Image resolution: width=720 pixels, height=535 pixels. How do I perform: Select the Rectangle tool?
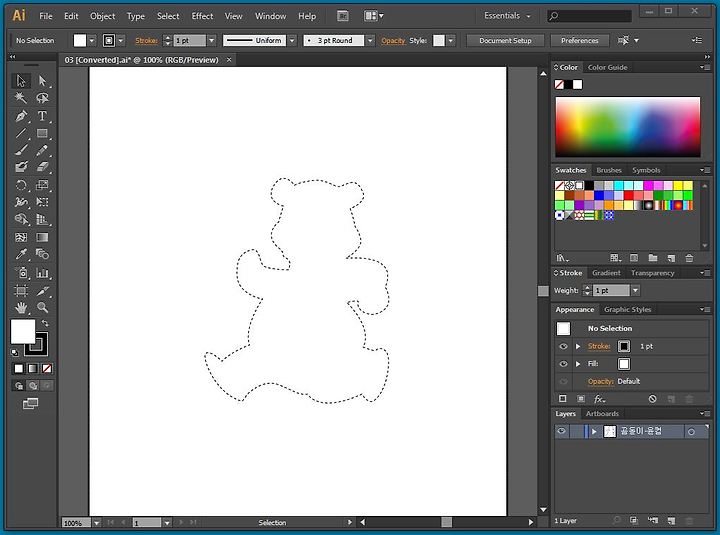pyautogui.click(x=42, y=133)
